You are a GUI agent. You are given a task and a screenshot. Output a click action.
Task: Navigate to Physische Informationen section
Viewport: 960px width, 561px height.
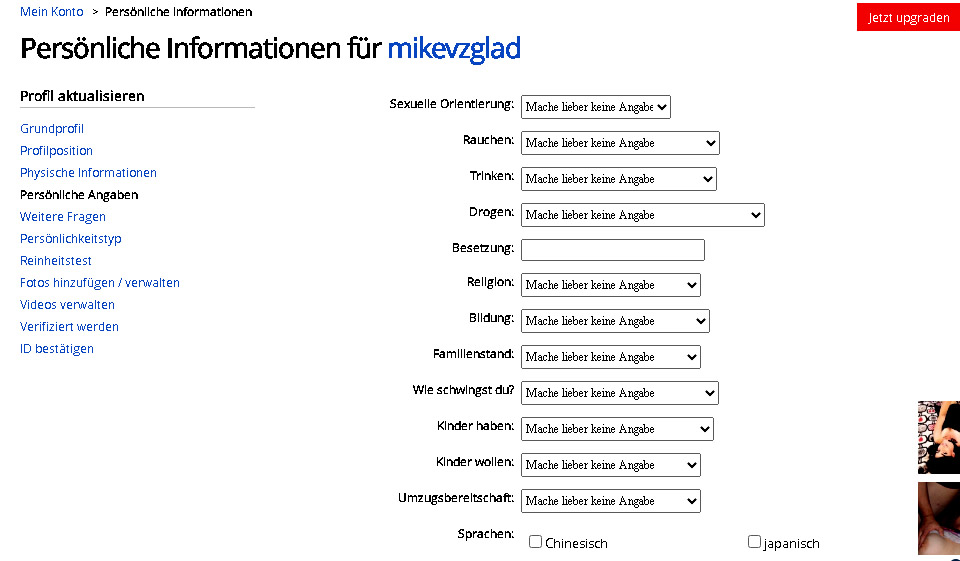[x=88, y=173]
